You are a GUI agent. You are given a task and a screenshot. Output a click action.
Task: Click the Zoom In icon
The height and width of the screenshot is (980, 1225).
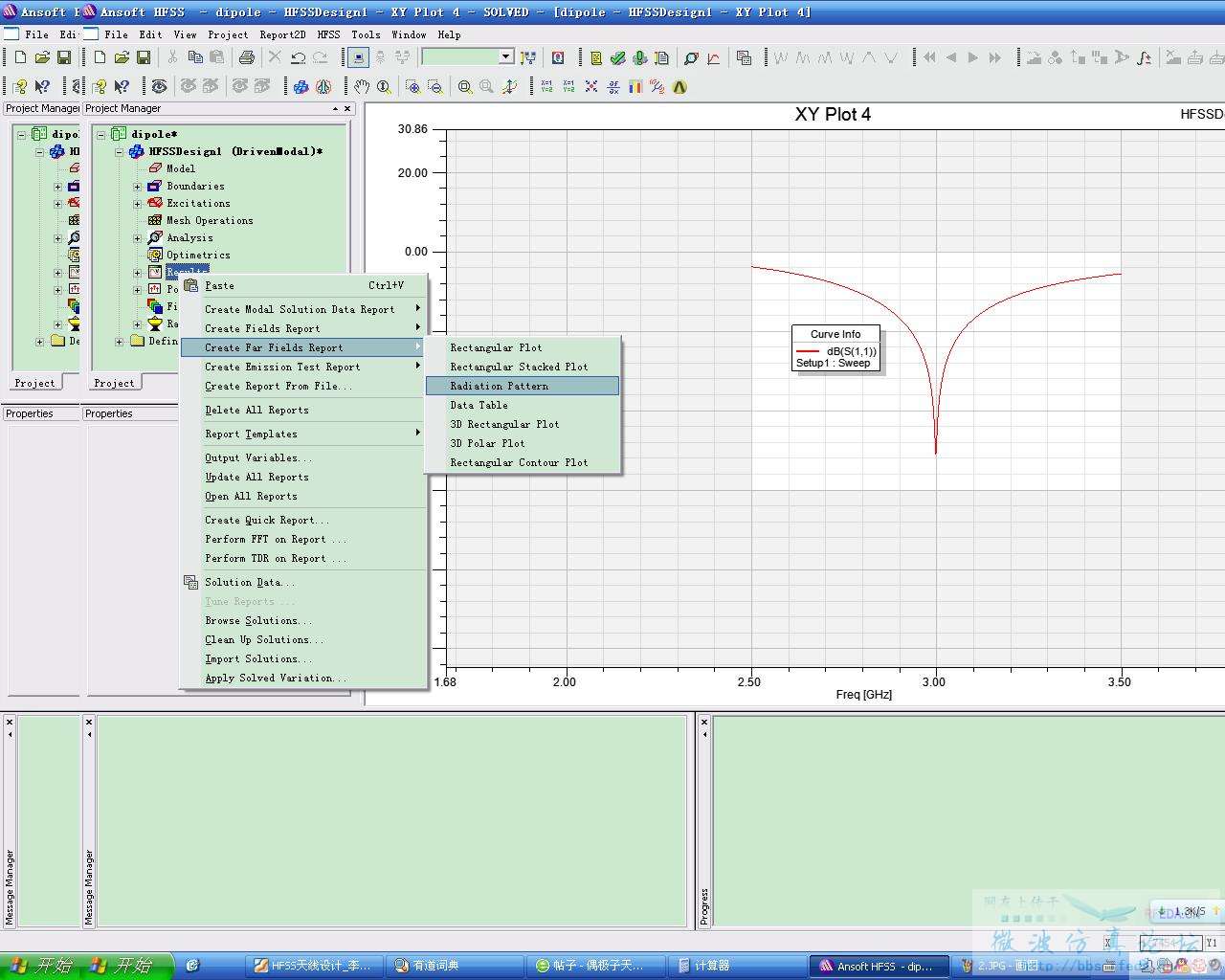pyautogui.click(x=413, y=87)
